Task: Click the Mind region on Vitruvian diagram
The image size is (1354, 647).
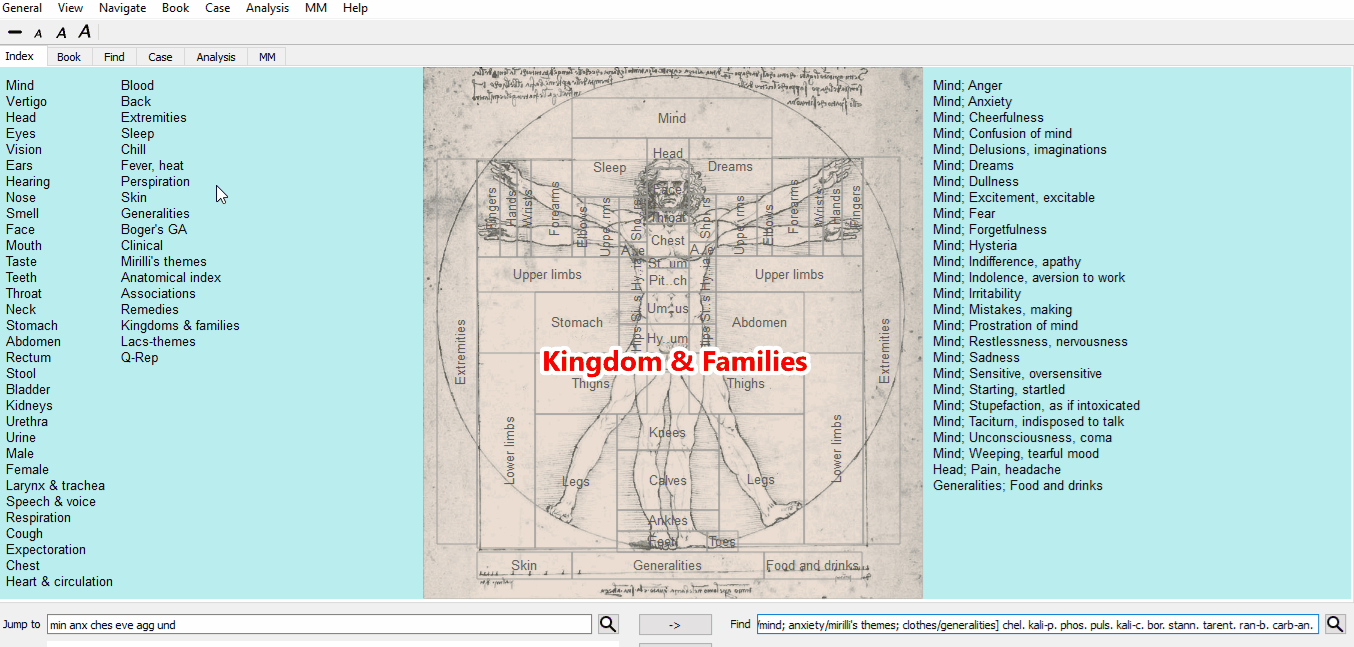Action: click(672, 118)
